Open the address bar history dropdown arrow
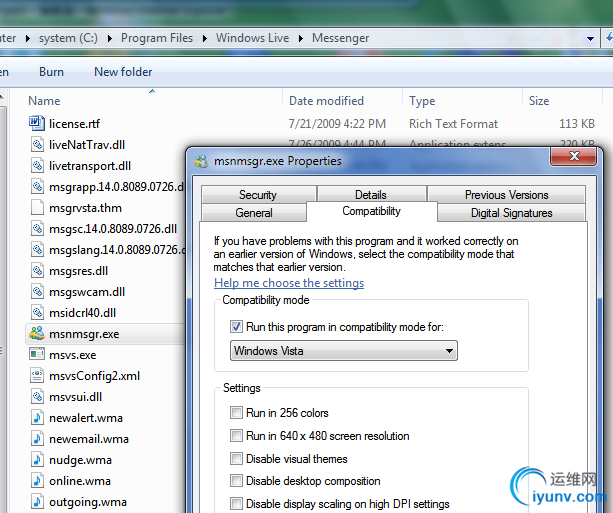The image size is (613, 513). point(590,39)
